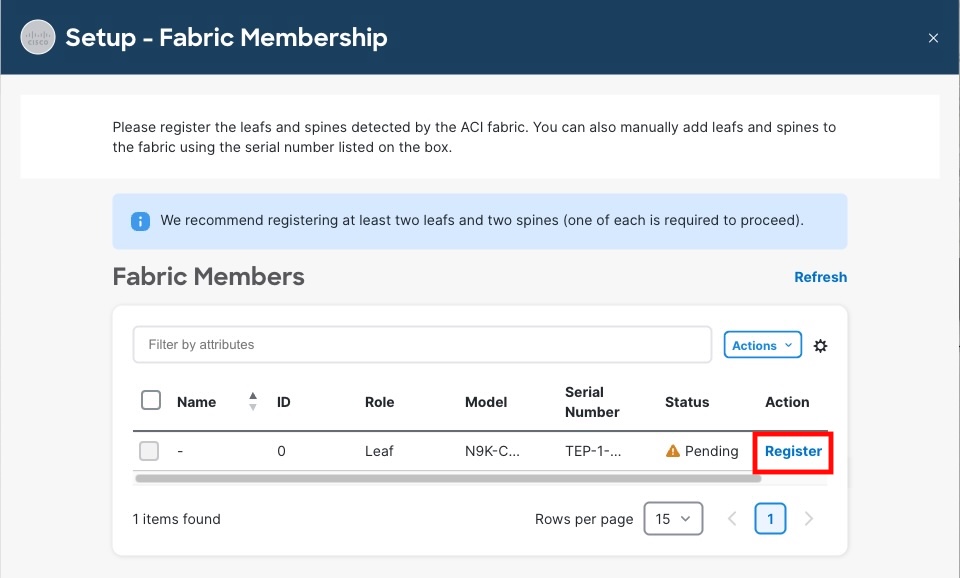960x578 pixels.
Task: Select the checkbox for the Leaf row
Action: 149,451
